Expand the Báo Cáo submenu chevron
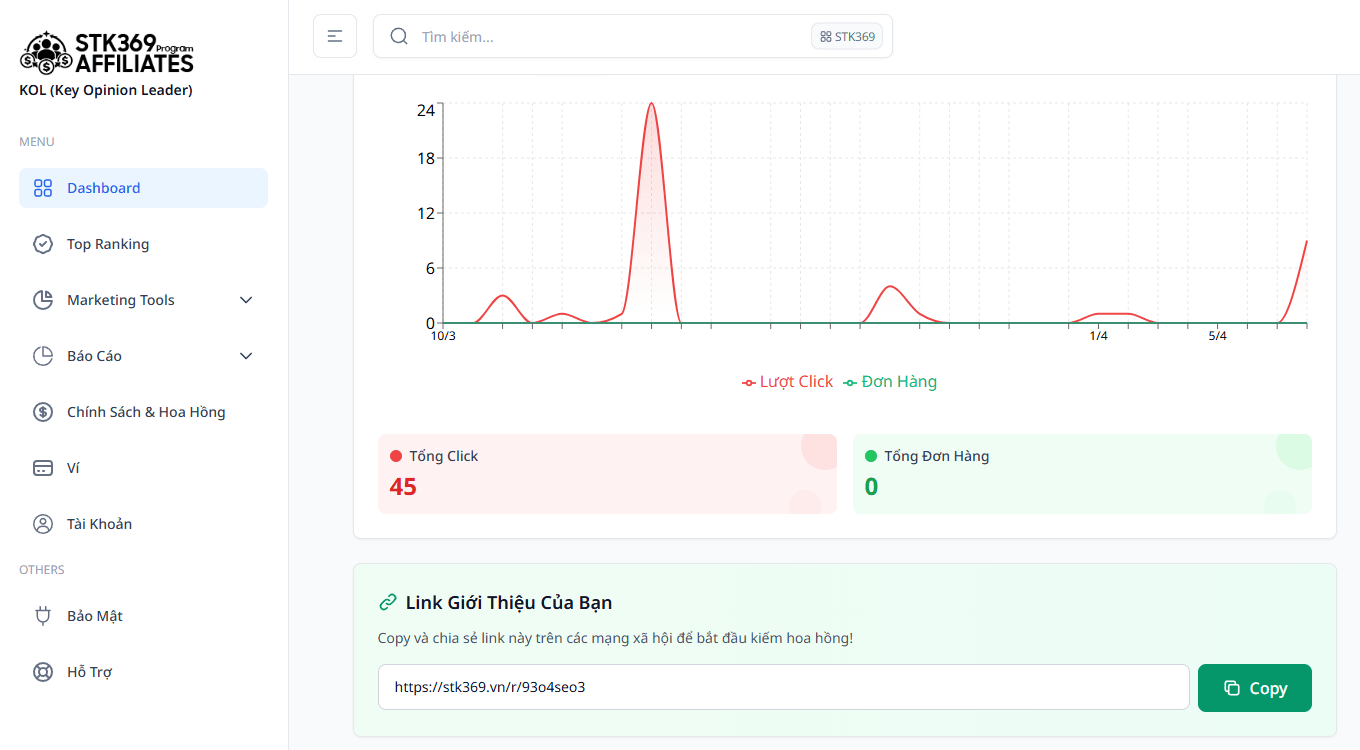Viewport: 1360px width, 750px height. coord(246,356)
